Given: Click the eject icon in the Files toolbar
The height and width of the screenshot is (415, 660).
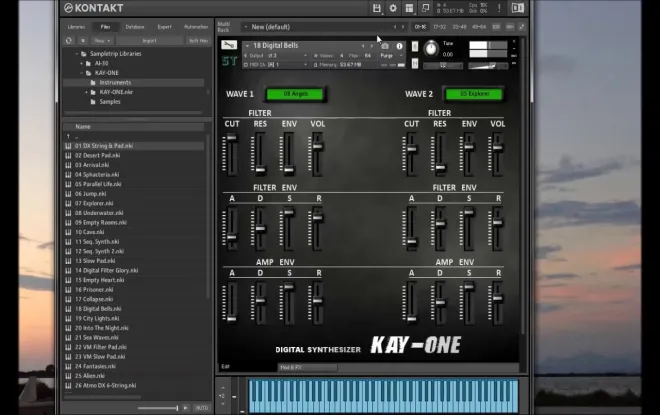Looking at the screenshot, I should pos(82,40).
